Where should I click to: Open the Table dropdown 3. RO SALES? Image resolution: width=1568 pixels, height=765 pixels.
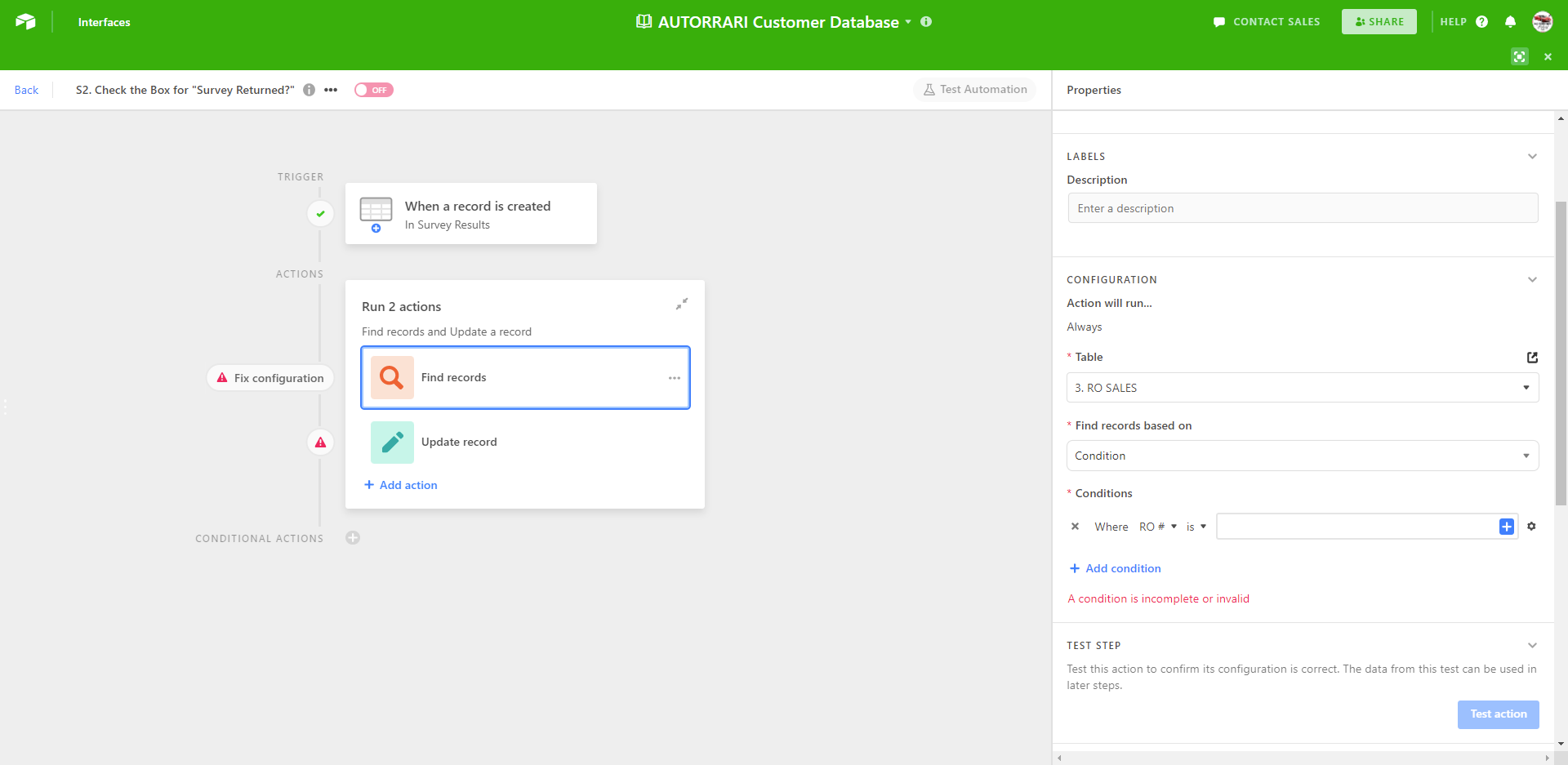click(x=1303, y=388)
